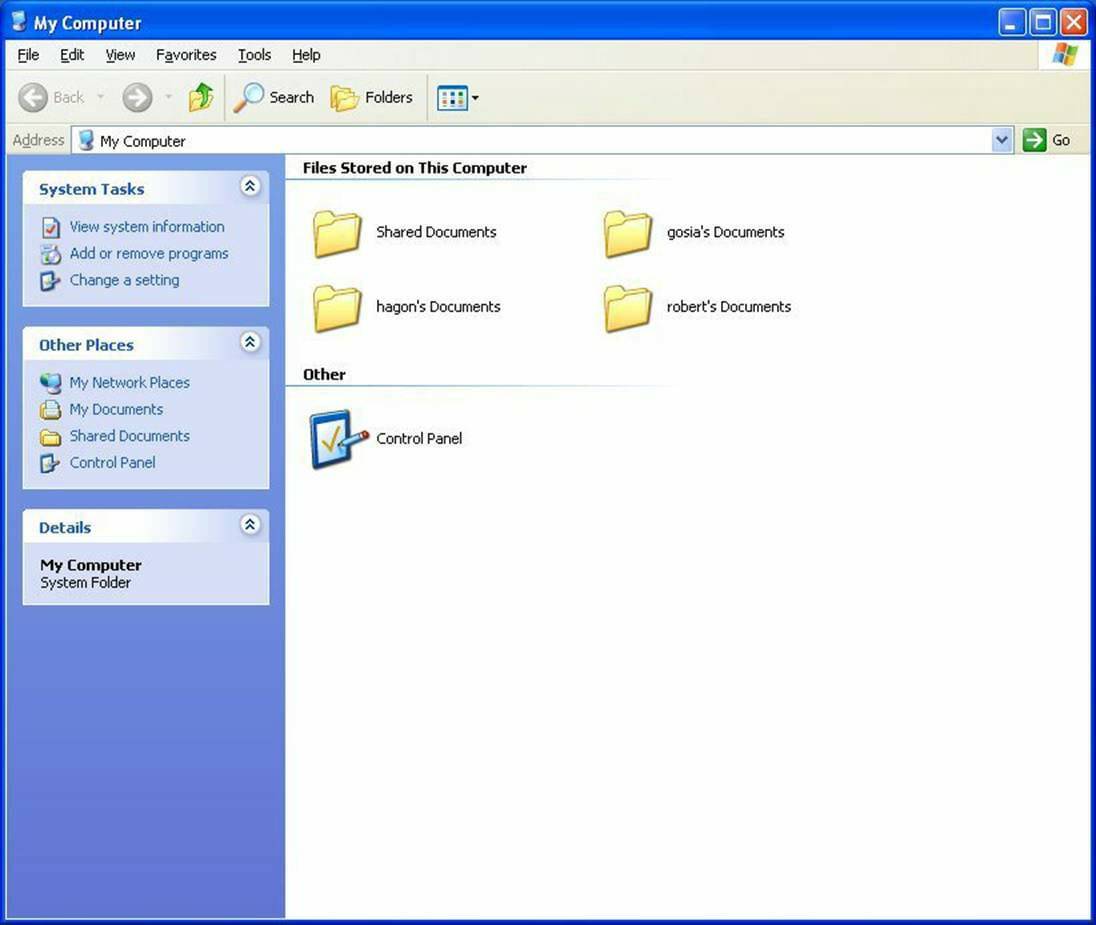
Task: Collapse the System Tasks panel
Action: pos(249,186)
